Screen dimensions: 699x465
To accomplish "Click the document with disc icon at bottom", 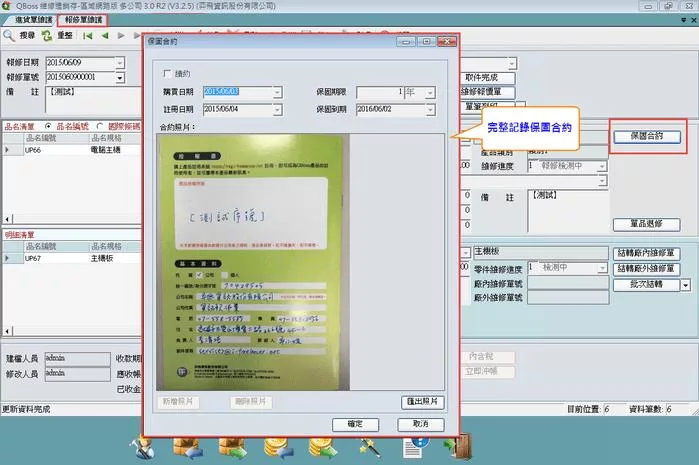I will (x=419, y=448).
